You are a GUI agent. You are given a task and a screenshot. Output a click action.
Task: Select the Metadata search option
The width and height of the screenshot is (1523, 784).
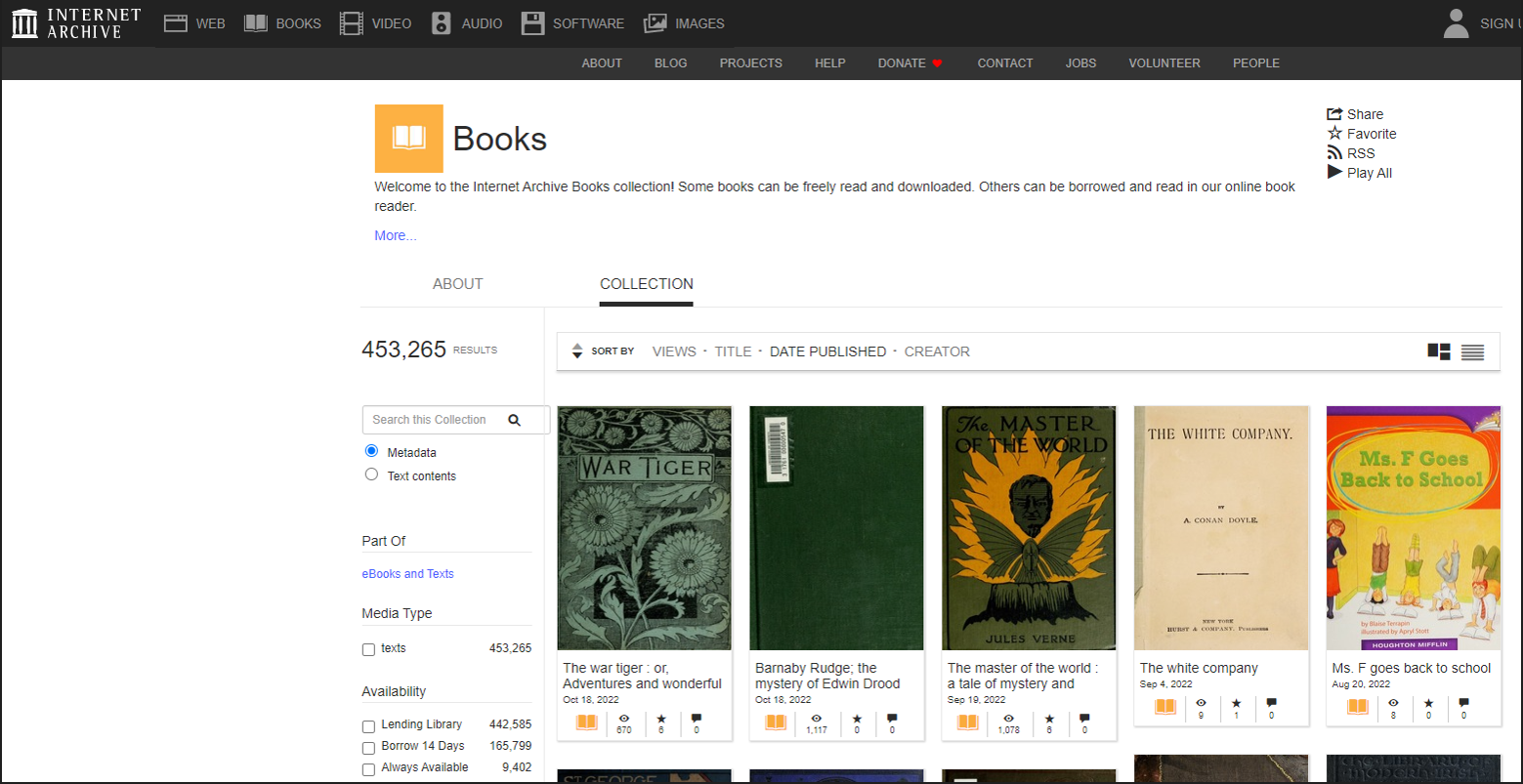point(371,451)
